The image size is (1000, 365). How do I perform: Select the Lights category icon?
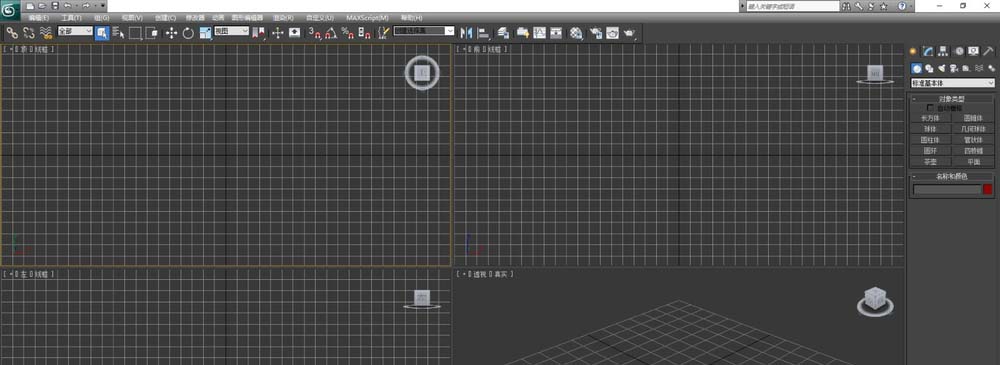coord(941,68)
